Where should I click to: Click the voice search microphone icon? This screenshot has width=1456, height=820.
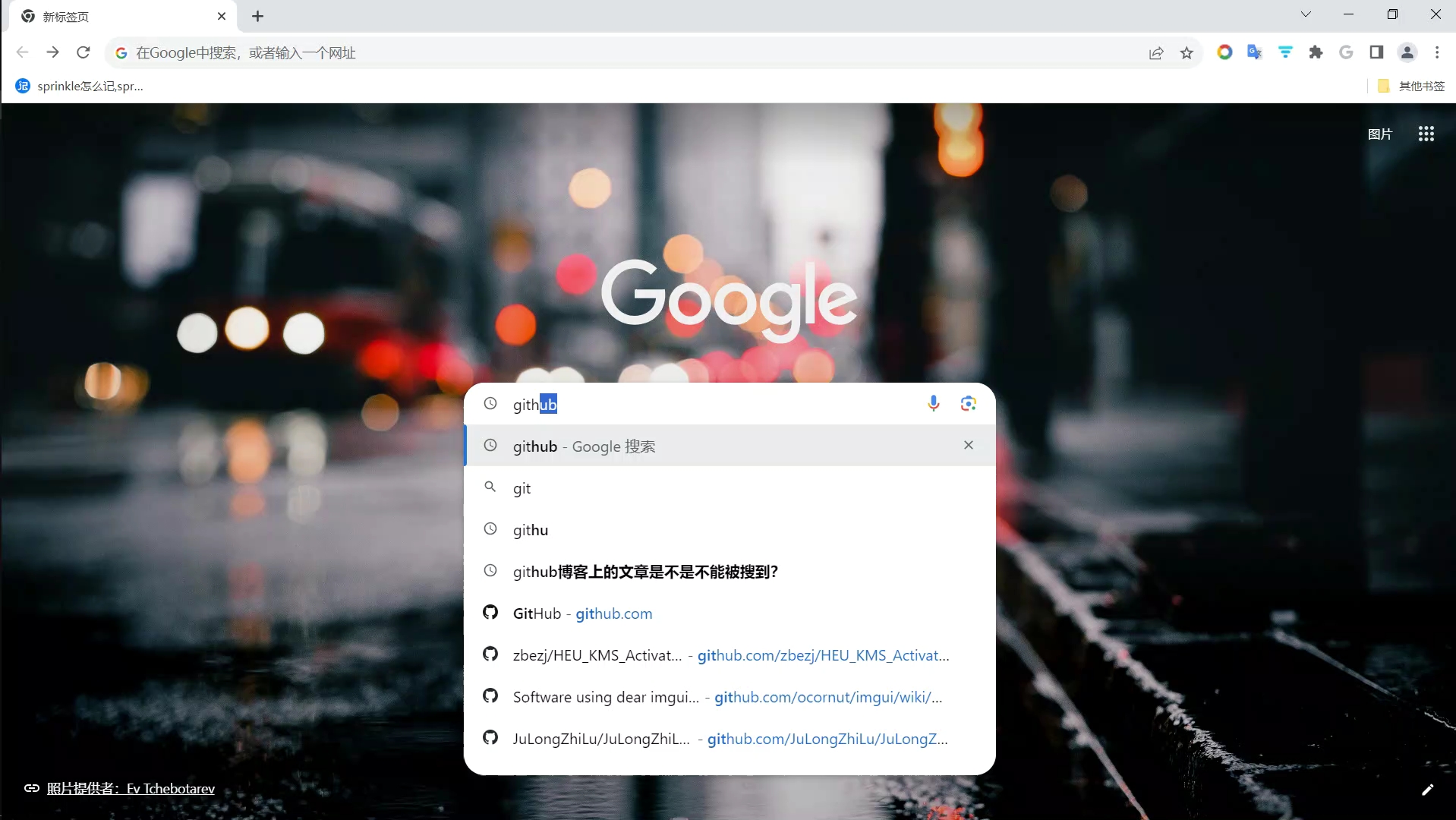[x=933, y=403]
